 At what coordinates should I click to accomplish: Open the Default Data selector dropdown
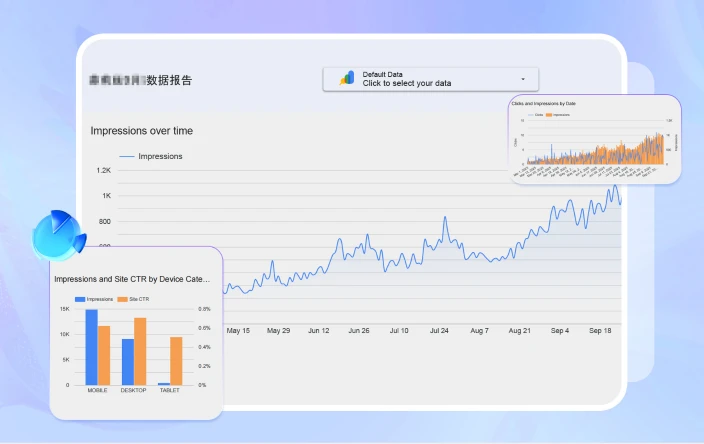click(430, 79)
